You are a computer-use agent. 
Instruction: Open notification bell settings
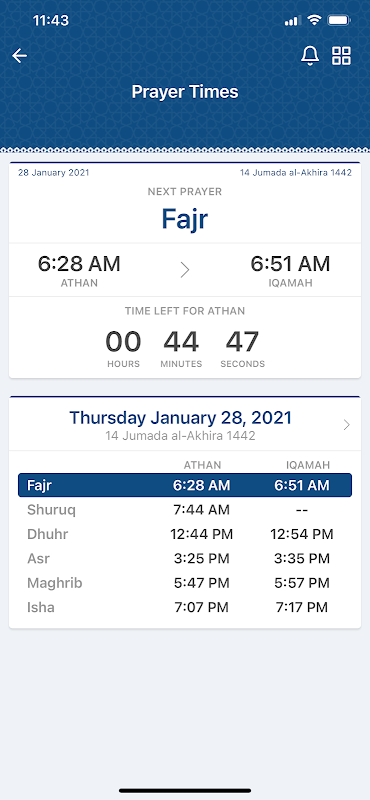310,56
